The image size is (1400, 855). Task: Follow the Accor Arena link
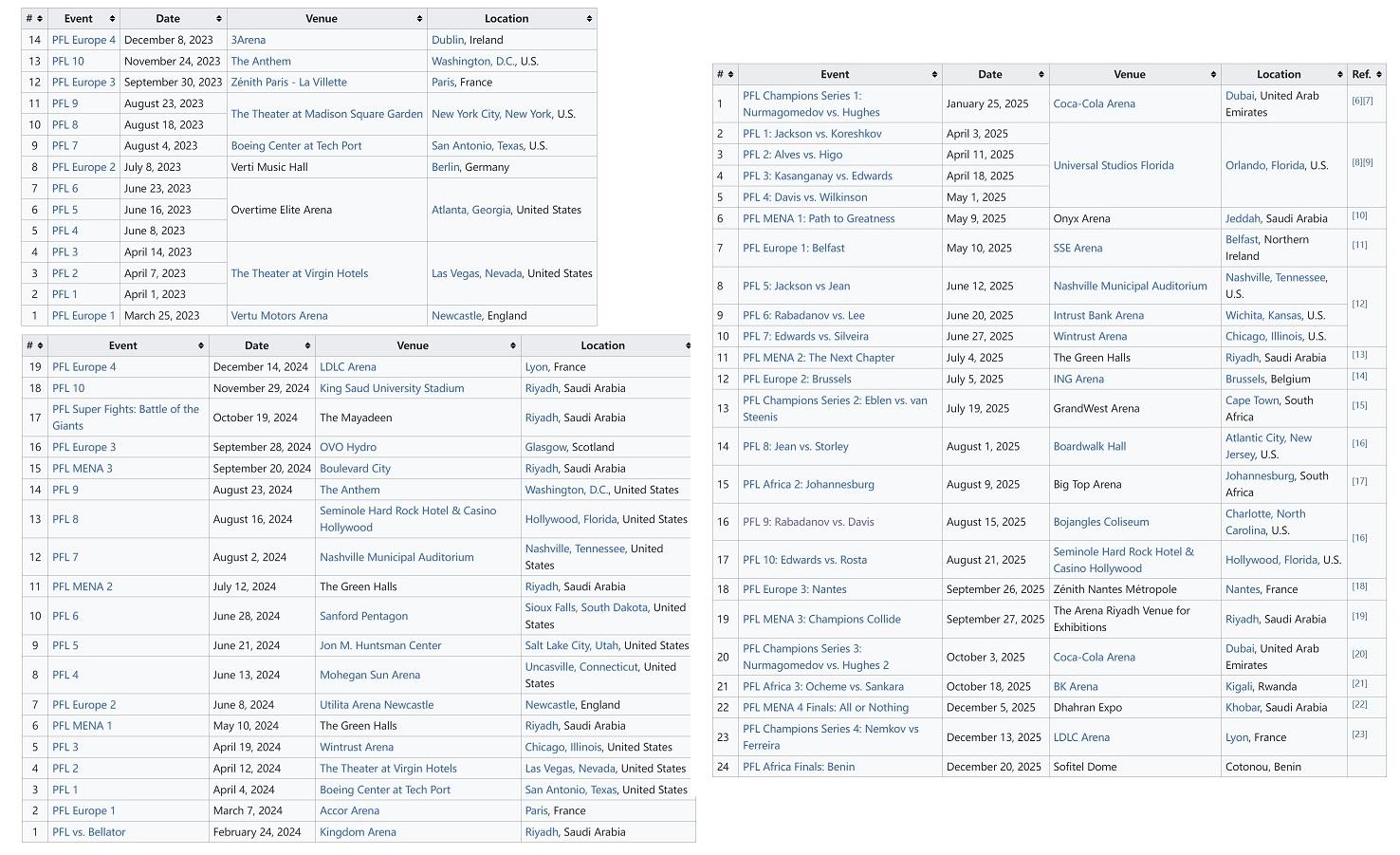coord(350,811)
